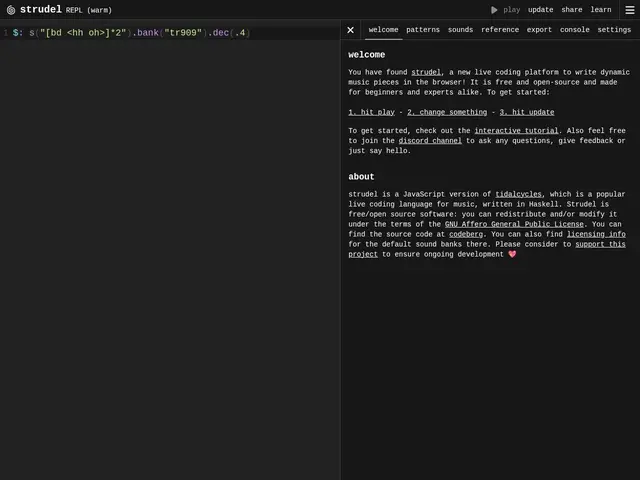The height and width of the screenshot is (480, 640).
Task: Open the discord channel link
Action: click(430, 141)
